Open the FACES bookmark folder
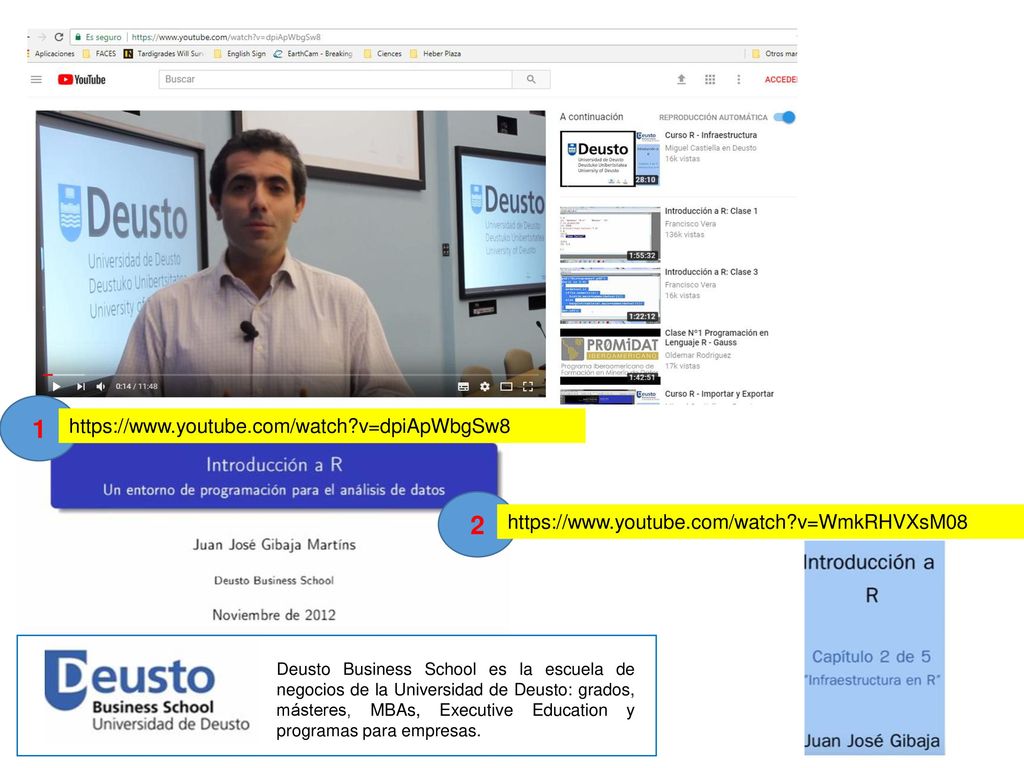Viewport: 1024px width, 768px height. 100,54
